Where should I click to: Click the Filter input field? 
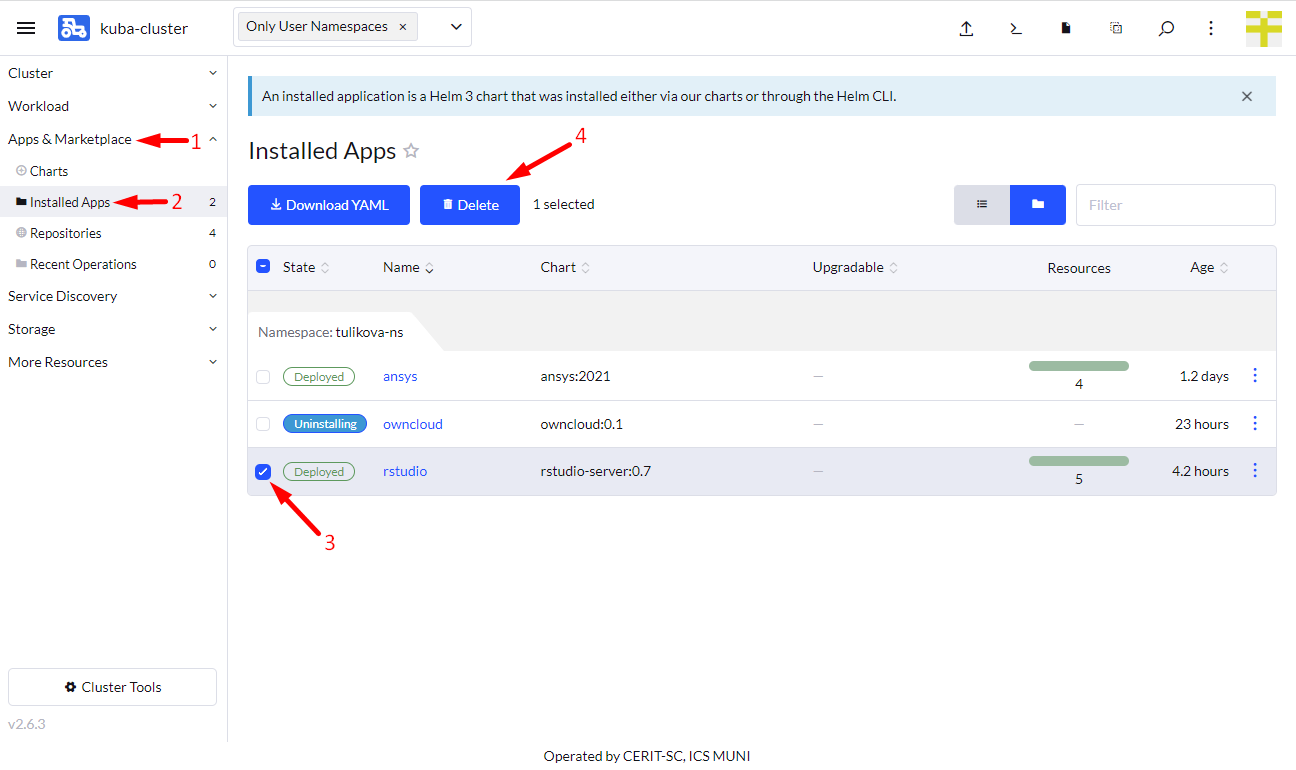click(x=1175, y=205)
